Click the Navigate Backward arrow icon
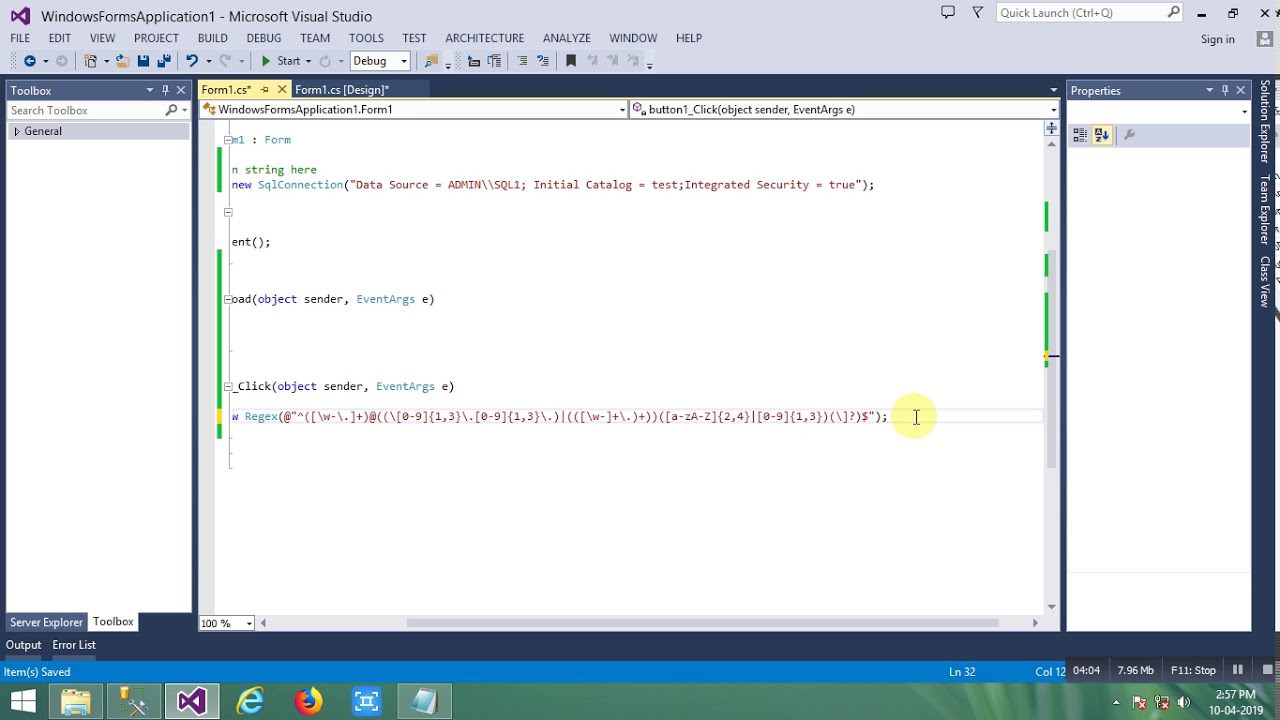This screenshot has width=1280, height=720. 29,61
